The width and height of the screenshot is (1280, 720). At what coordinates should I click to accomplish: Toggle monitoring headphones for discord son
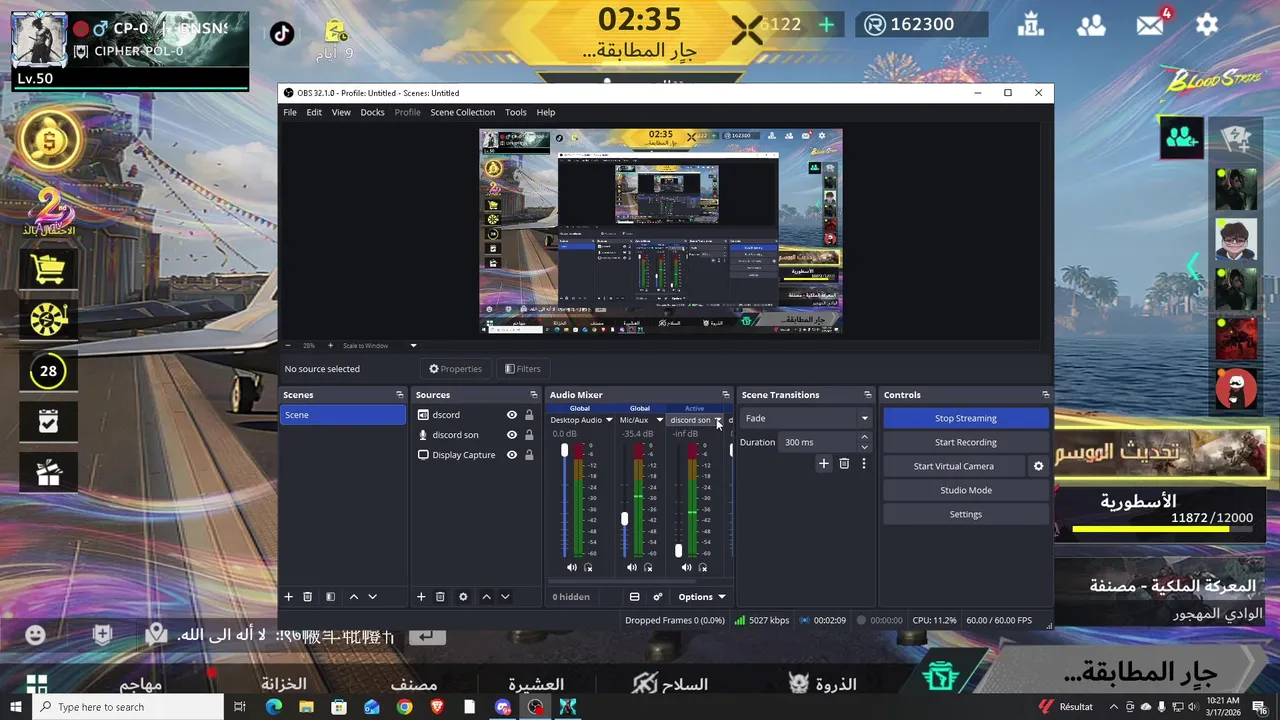click(702, 568)
